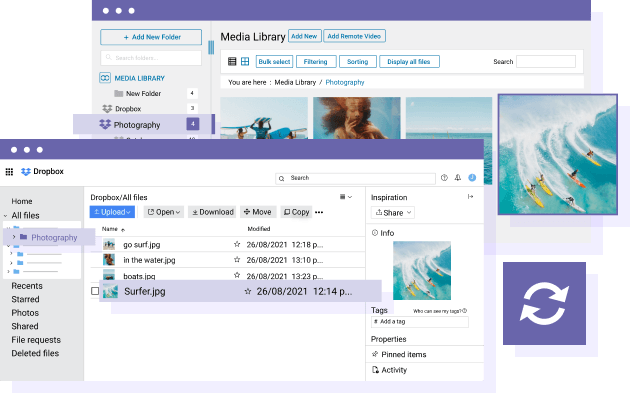Click the Media Library infinity icon
The image size is (630, 393).
tap(105, 78)
